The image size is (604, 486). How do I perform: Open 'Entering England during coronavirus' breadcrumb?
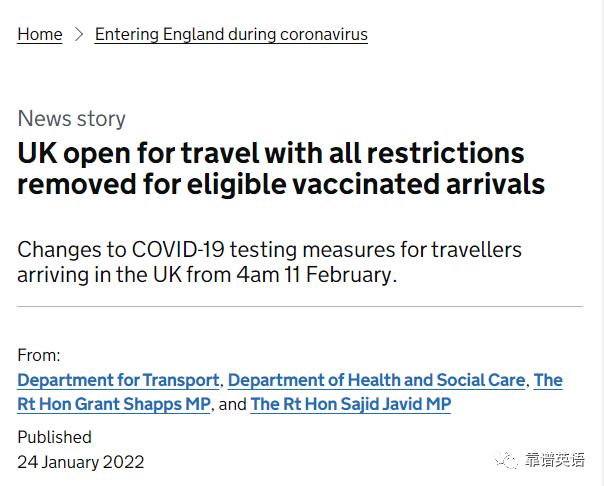231,34
